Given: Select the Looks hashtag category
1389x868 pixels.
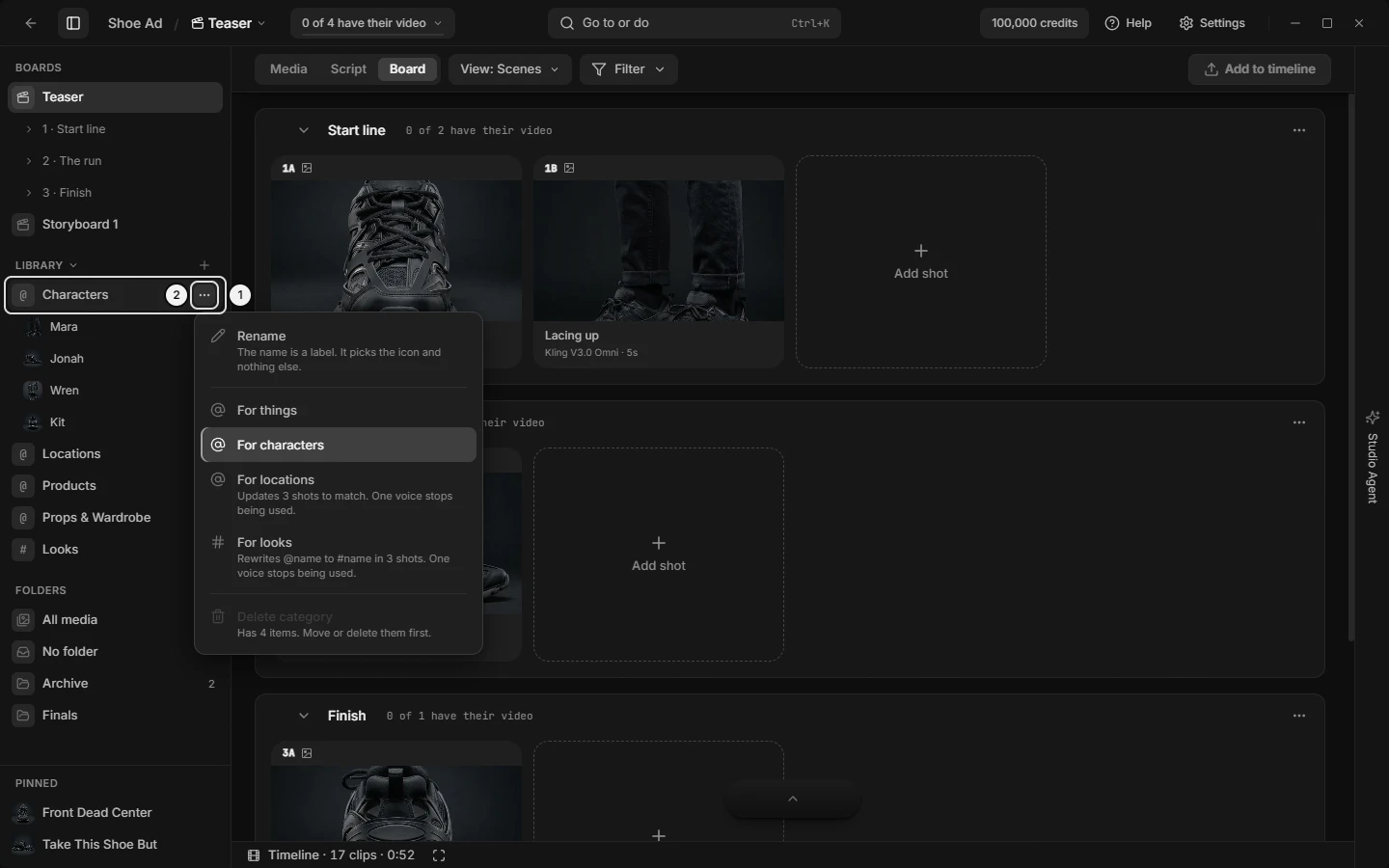Looking at the screenshot, I should click(116, 550).
